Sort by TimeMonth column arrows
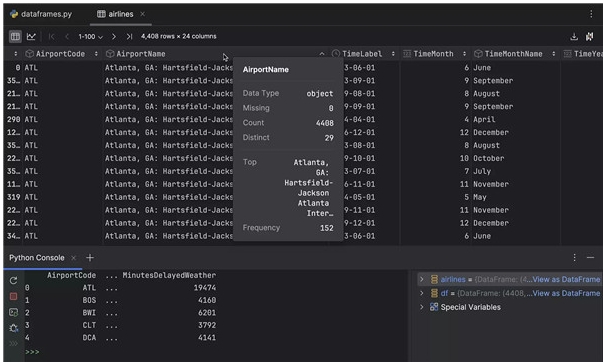The width and height of the screenshot is (603, 364). pos(465,54)
